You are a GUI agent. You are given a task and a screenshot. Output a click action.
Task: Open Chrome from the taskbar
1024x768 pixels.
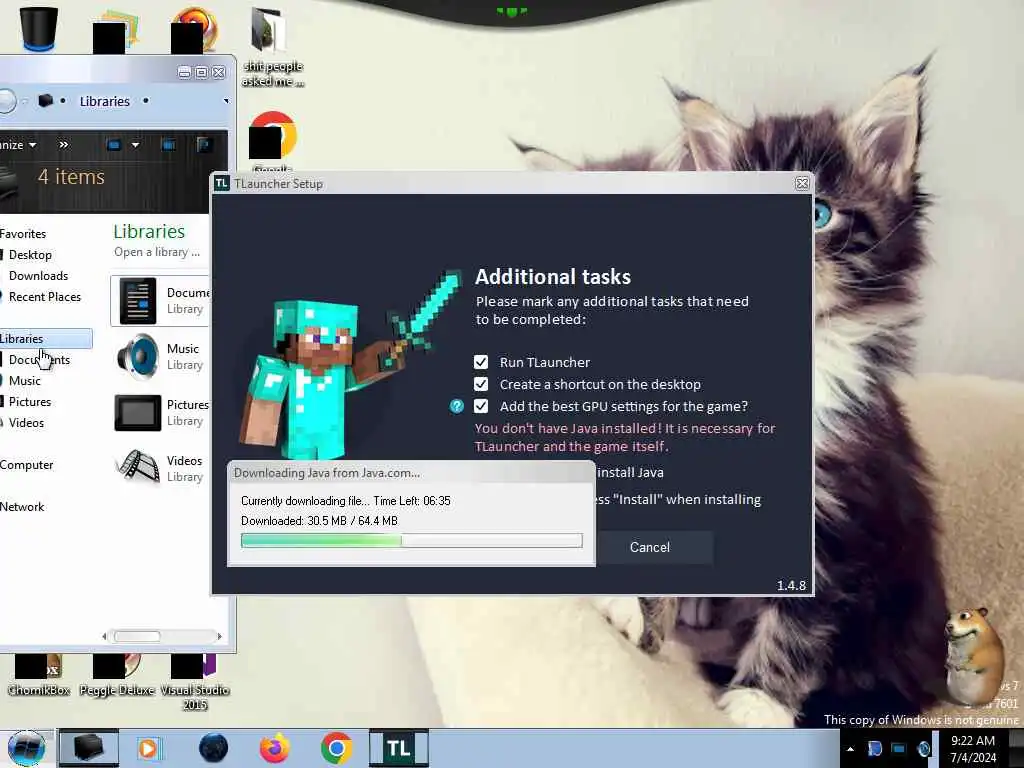[336, 748]
